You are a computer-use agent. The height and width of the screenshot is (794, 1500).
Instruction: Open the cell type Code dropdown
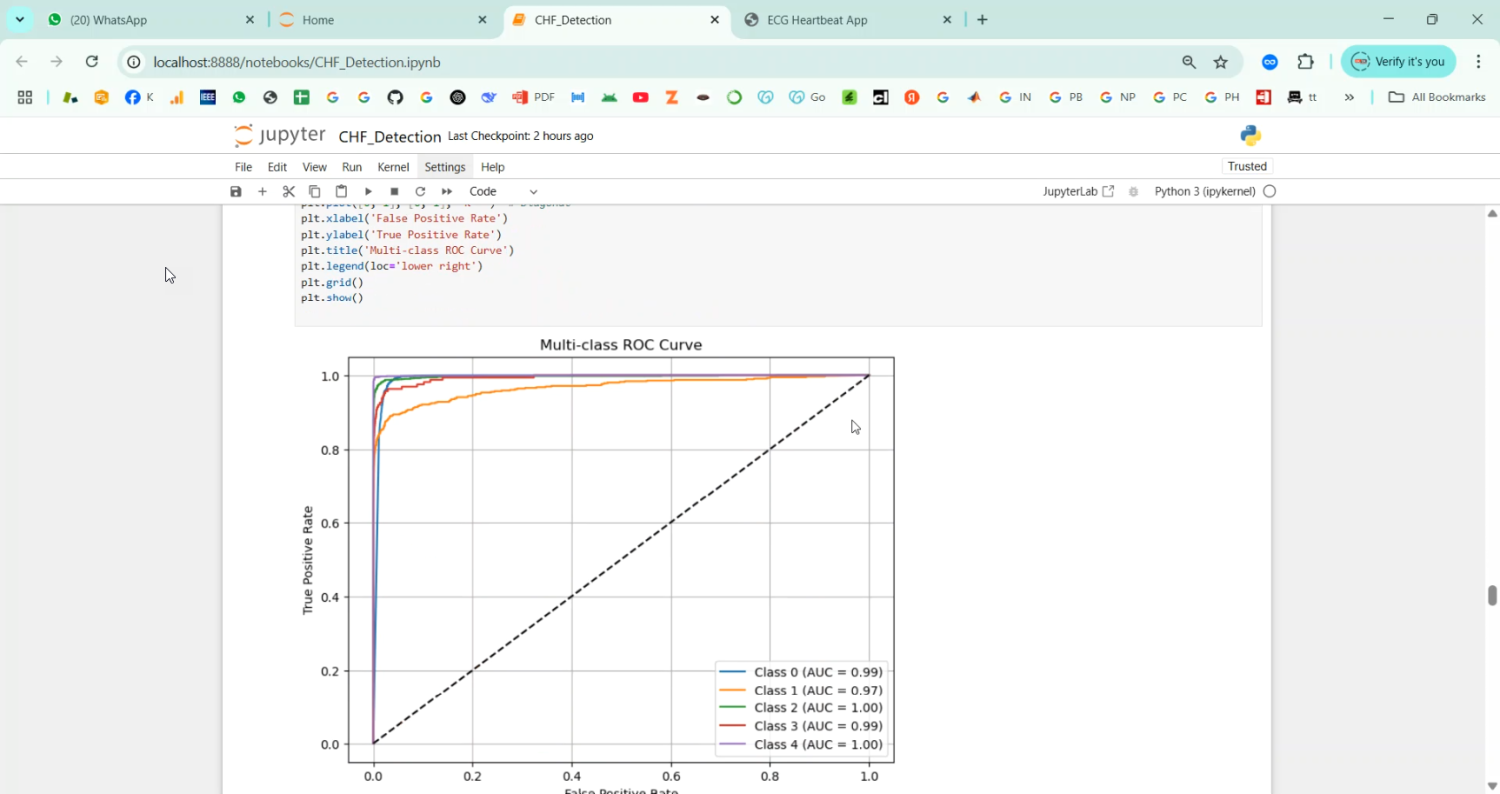[x=503, y=191]
